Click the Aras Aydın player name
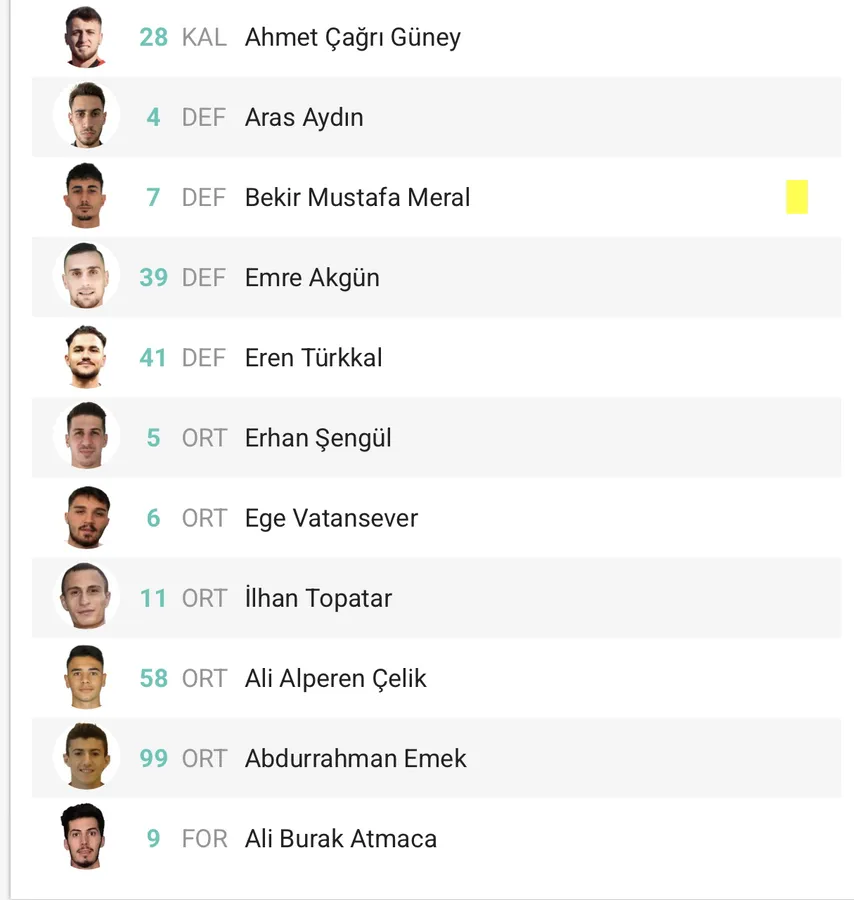Viewport: 854px width, 900px height. coord(304,118)
